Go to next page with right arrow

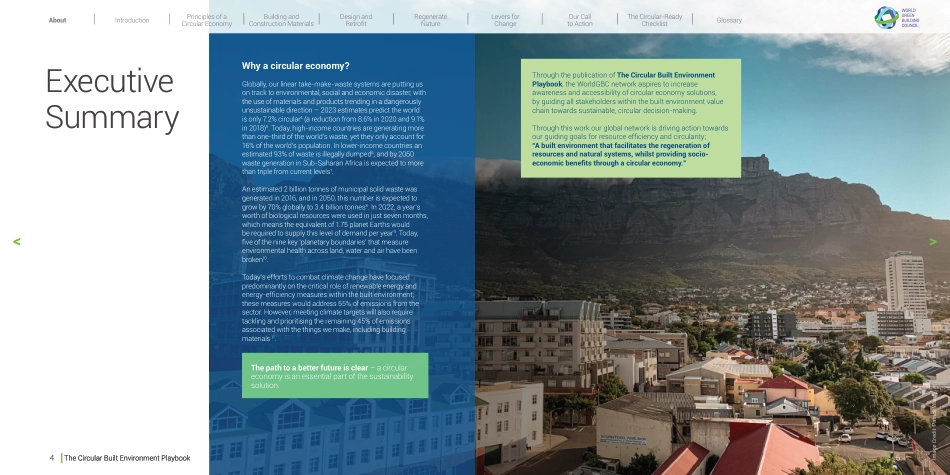[933, 242]
